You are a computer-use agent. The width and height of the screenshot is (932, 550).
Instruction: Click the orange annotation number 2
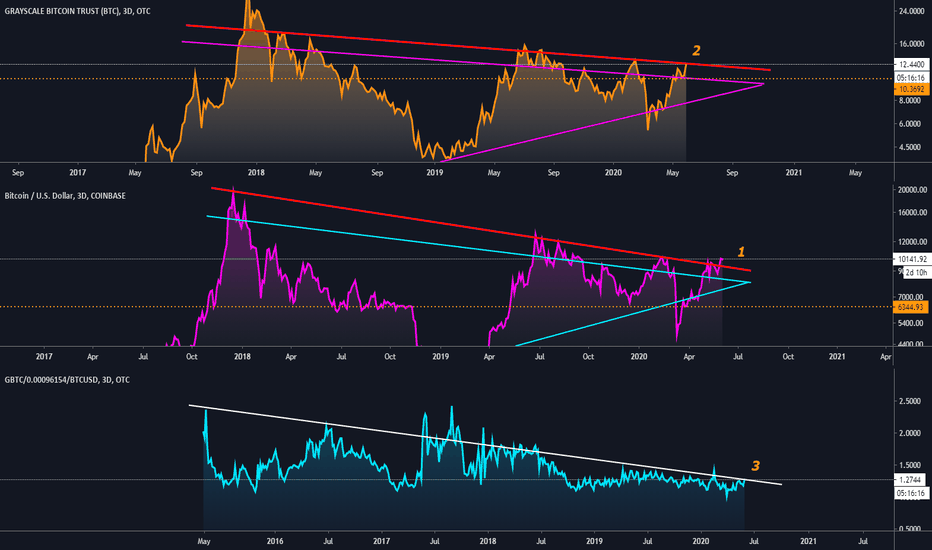point(696,51)
